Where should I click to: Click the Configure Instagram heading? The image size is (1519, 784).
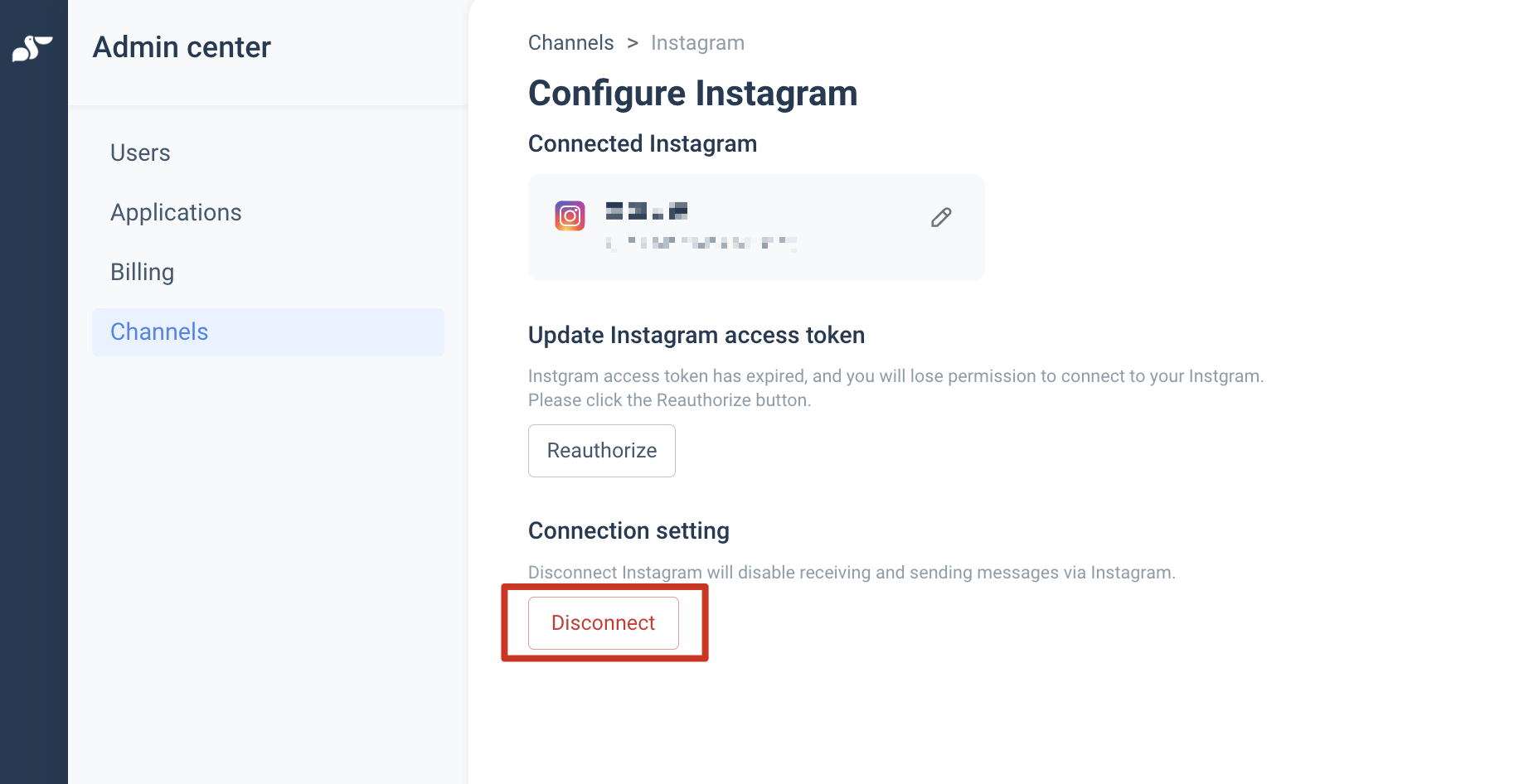click(x=692, y=93)
